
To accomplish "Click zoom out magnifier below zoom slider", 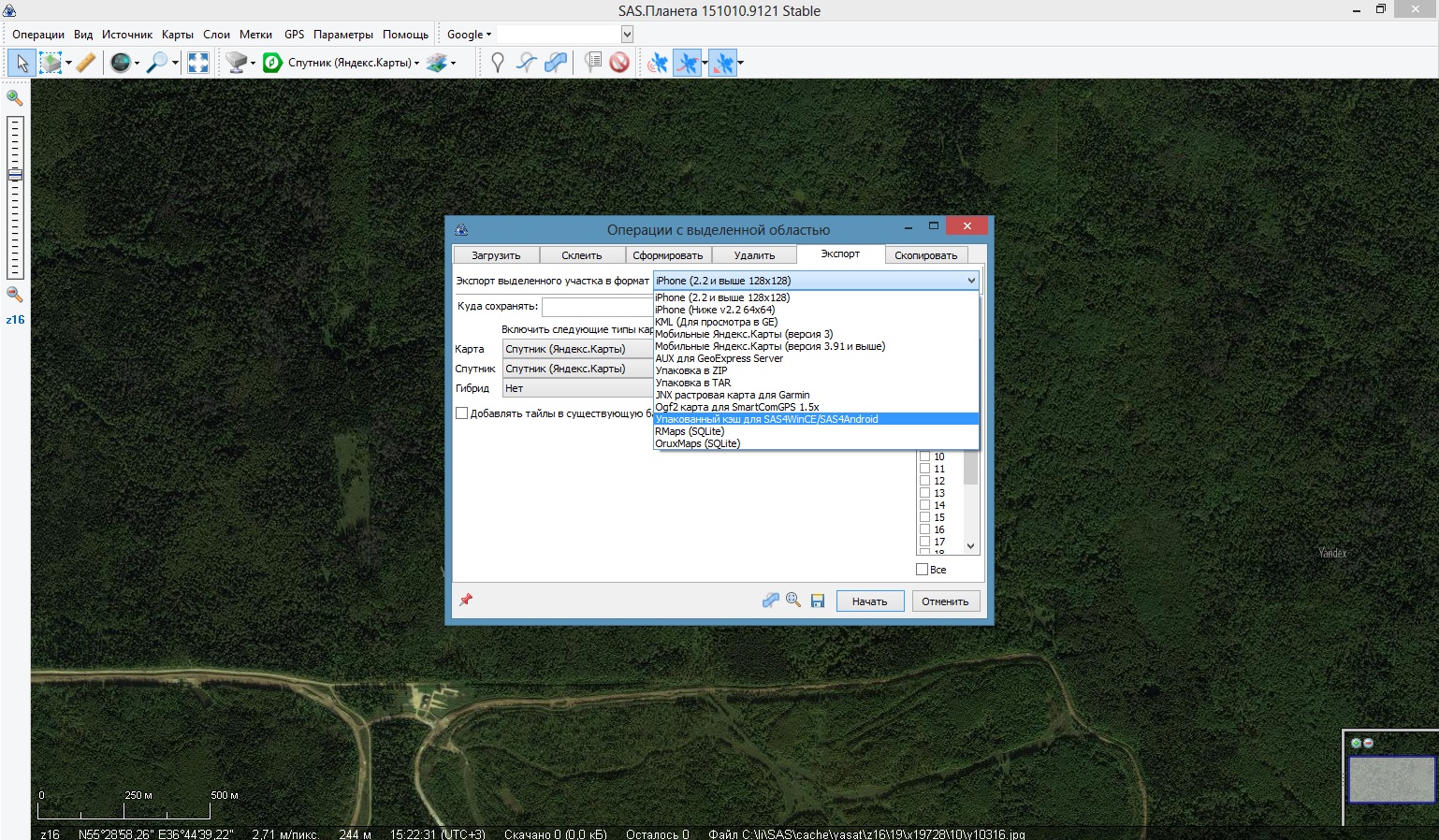I will (x=15, y=295).
